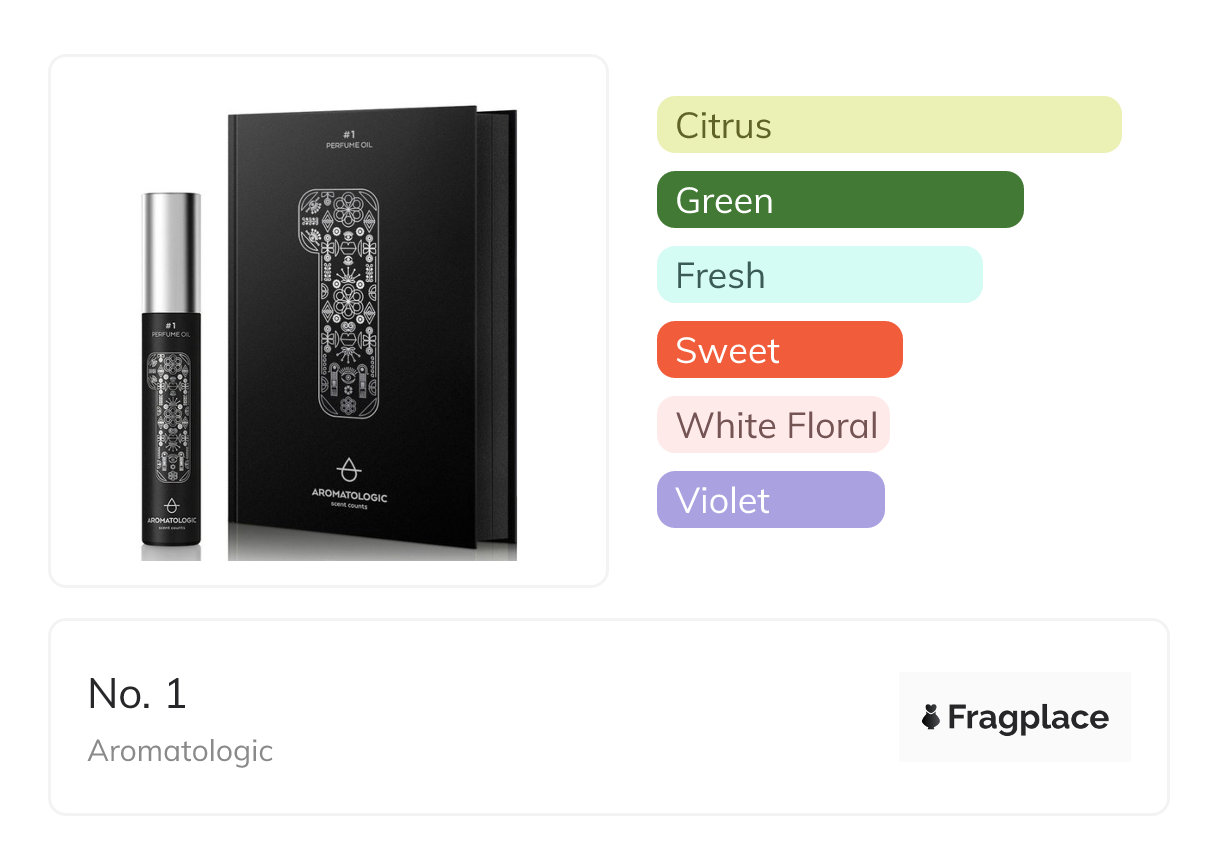Viewport: 1218px width, 864px height.
Task: Click the Fragplace bottle logo icon
Action: [x=931, y=717]
